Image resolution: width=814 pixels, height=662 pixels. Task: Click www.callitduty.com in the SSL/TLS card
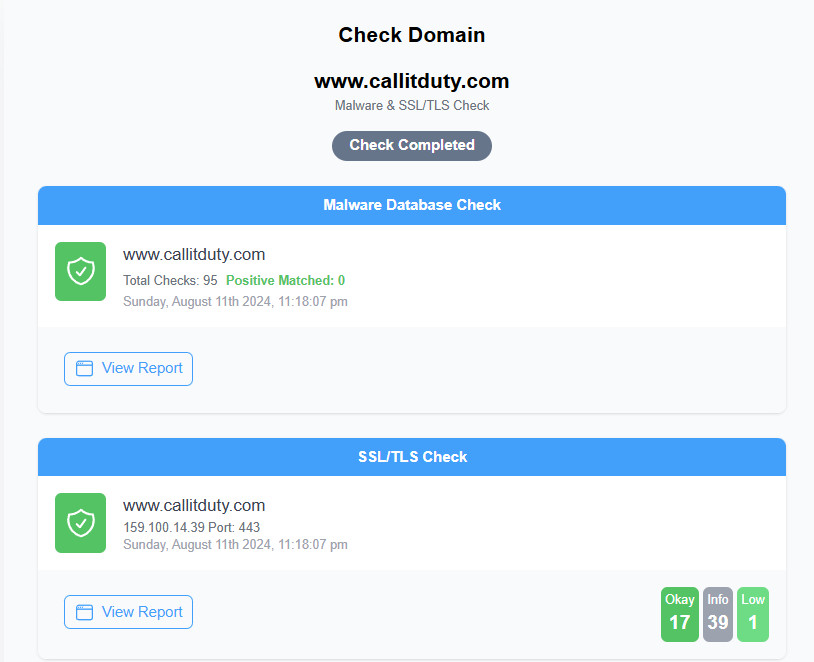194,505
